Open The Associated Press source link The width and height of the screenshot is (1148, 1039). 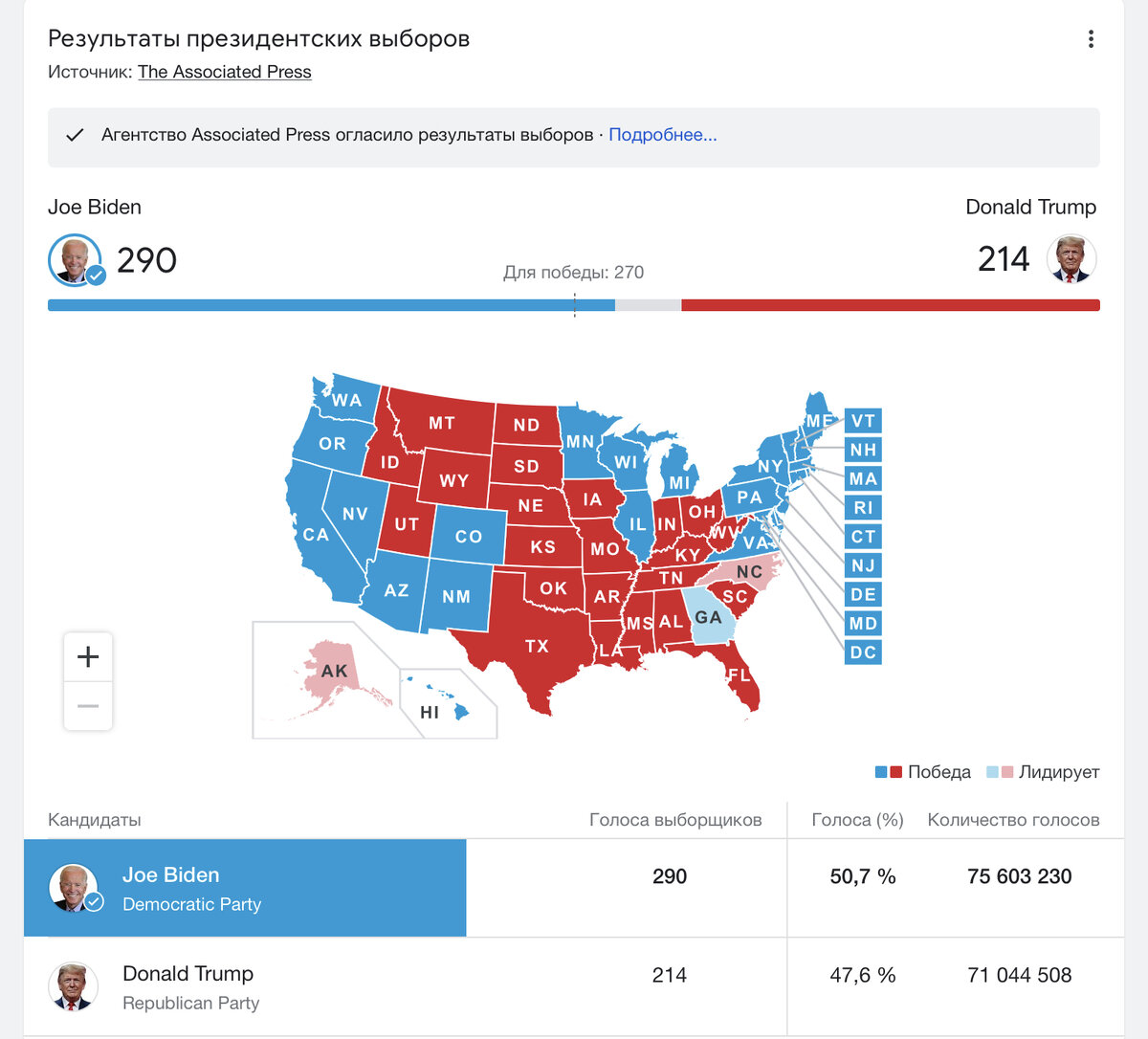(x=225, y=72)
